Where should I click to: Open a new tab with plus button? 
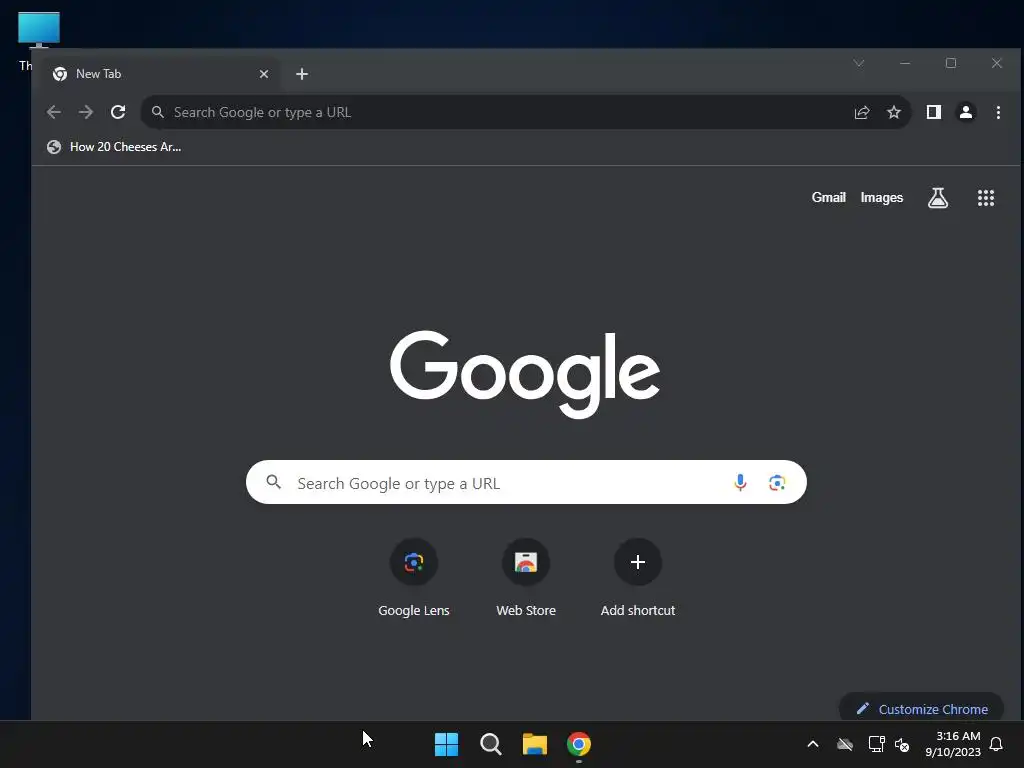302,74
